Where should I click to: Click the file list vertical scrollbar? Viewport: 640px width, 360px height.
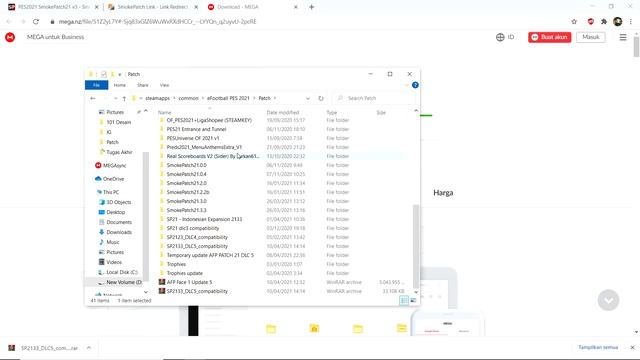click(x=416, y=246)
